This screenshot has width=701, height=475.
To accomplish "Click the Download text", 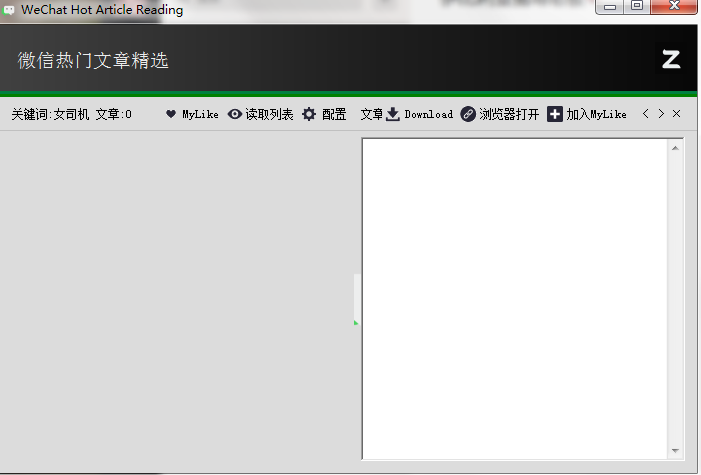I will 428,115.
